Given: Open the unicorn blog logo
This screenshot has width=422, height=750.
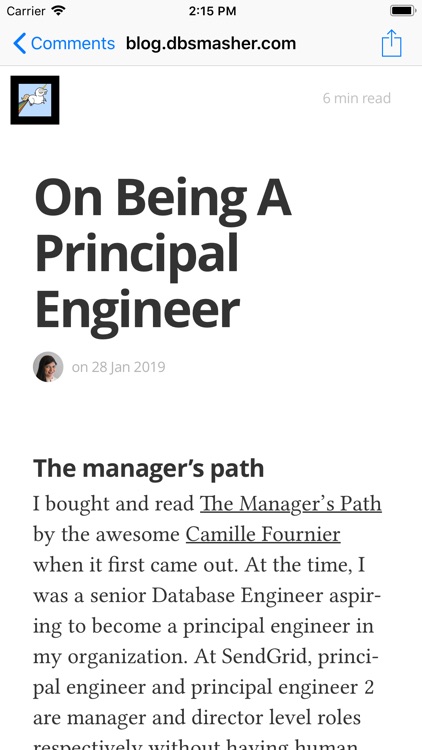Looking at the screenshot, I should tap(35, 100).
